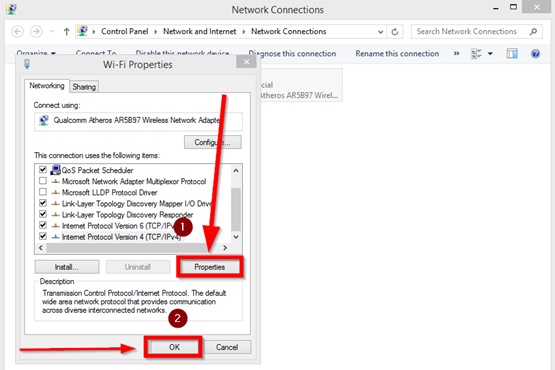Refresh the Network Connections view

point(395,32)
